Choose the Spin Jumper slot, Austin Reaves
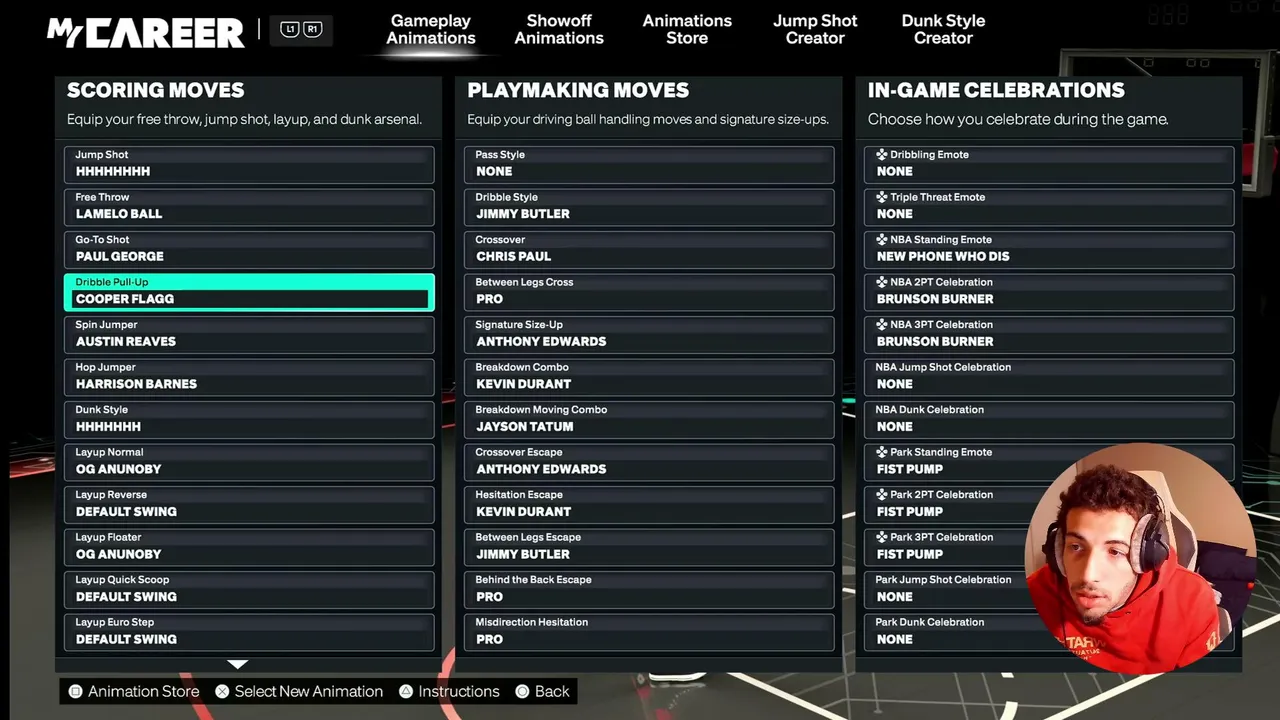 coord(249,335)
